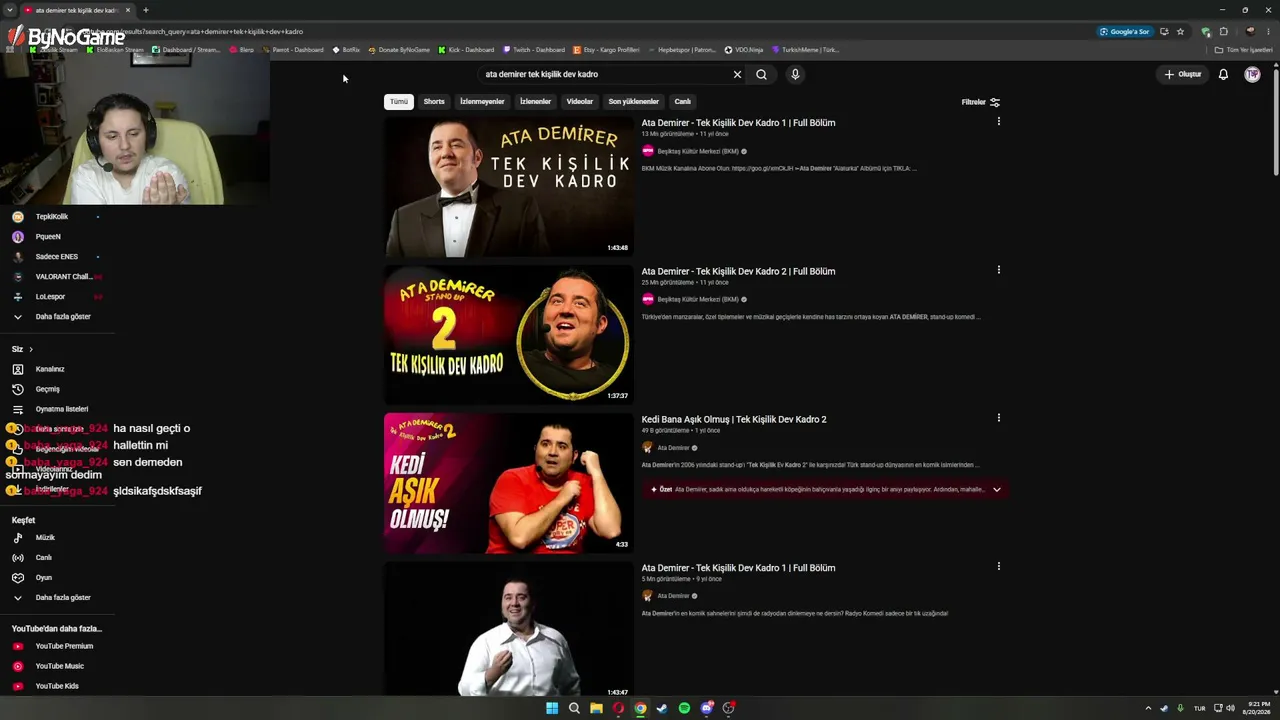The width and height of the screenshot is (1280, 720).
Task: Open Oynatma listeleri playlists
Action: tap(61, 409)
